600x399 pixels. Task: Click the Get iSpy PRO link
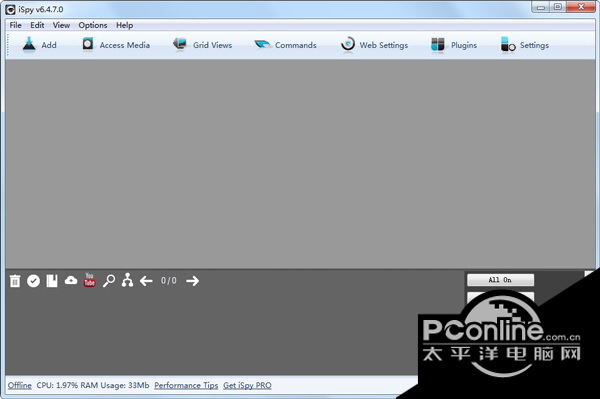(247, 385)
